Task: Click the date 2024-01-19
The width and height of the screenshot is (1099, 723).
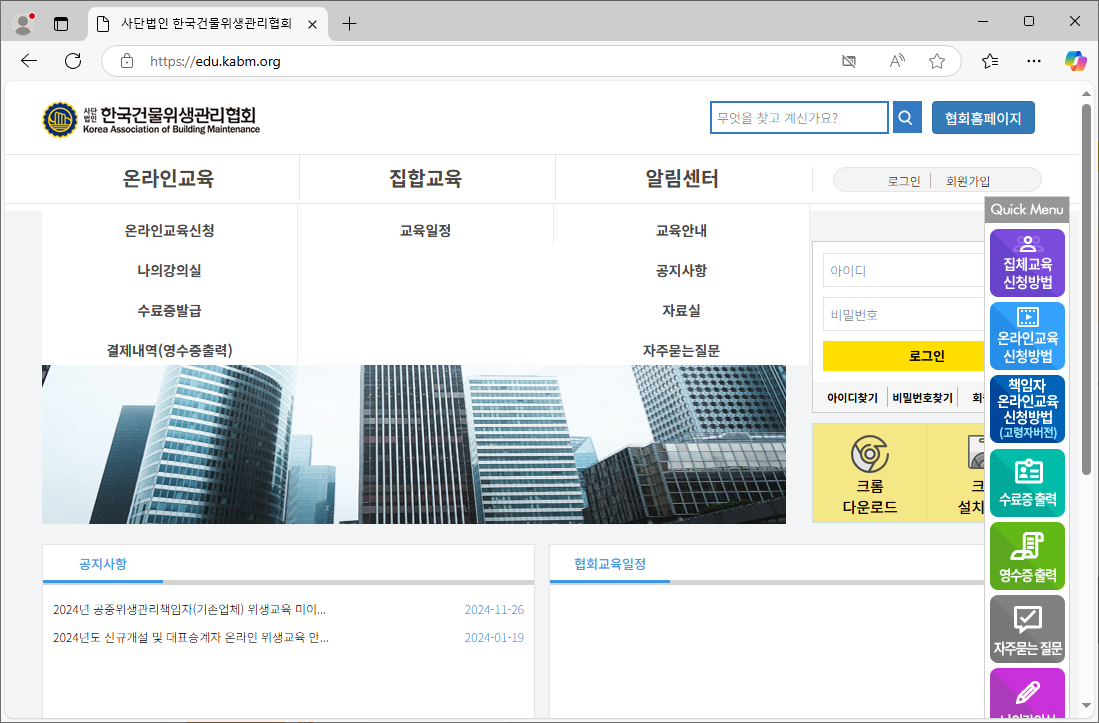Action: click(494, 638)
